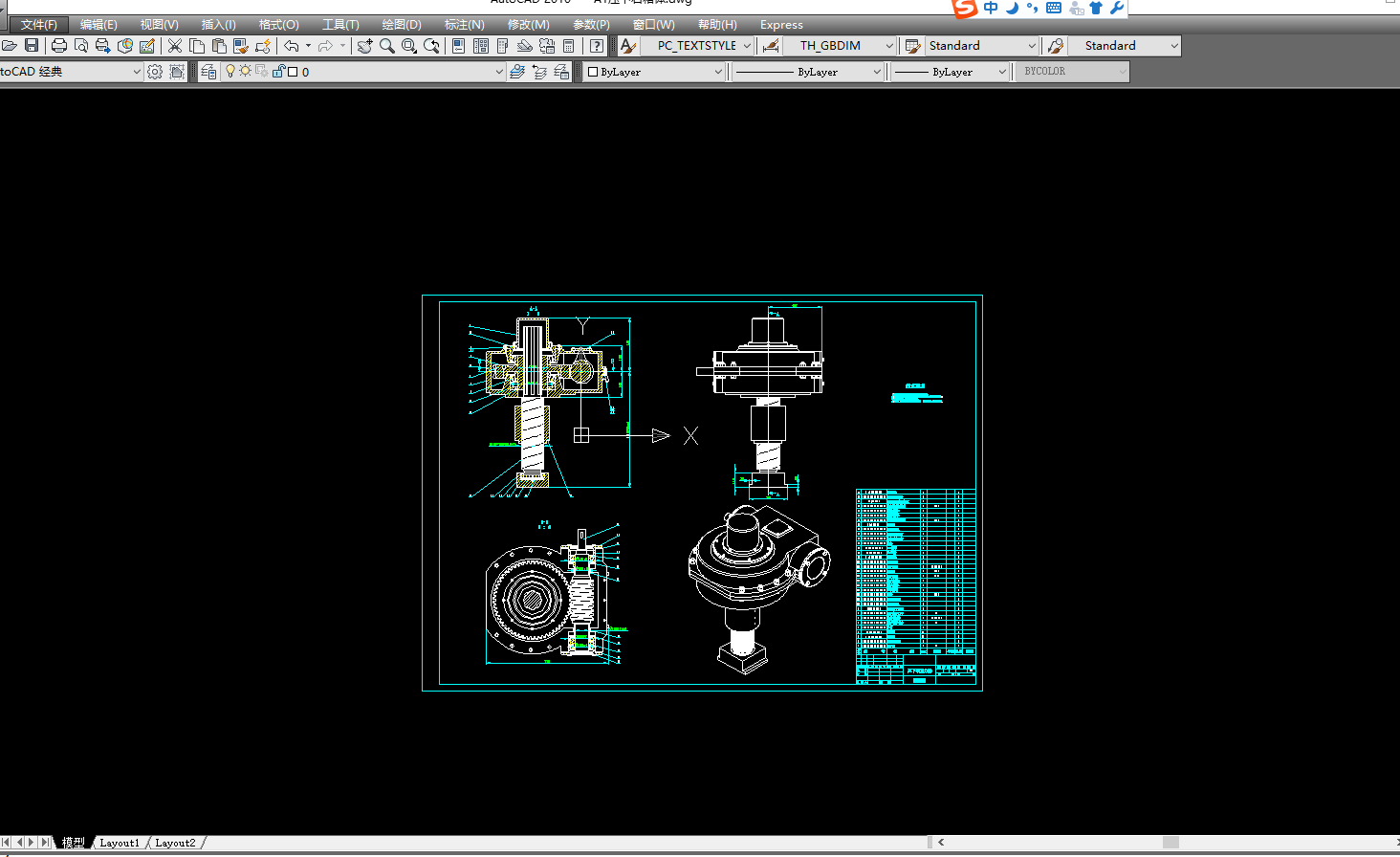
Task: Toggle layer 0 lock padlock
Action: 278,71
